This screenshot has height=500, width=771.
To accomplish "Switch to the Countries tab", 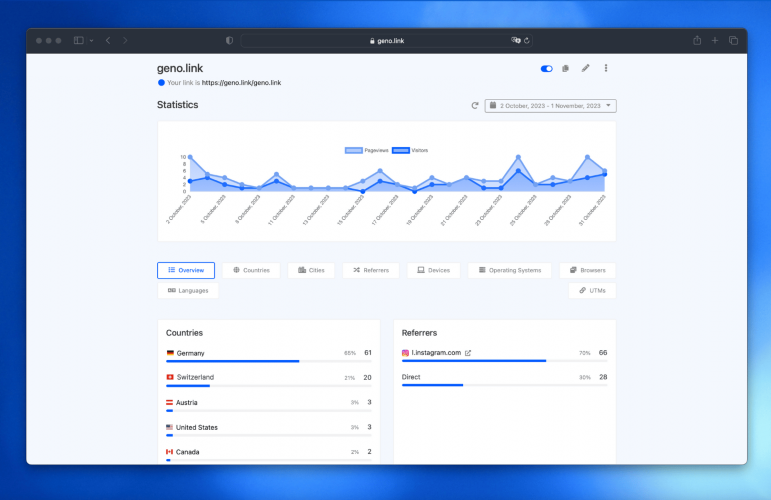I will coord(251,270).
